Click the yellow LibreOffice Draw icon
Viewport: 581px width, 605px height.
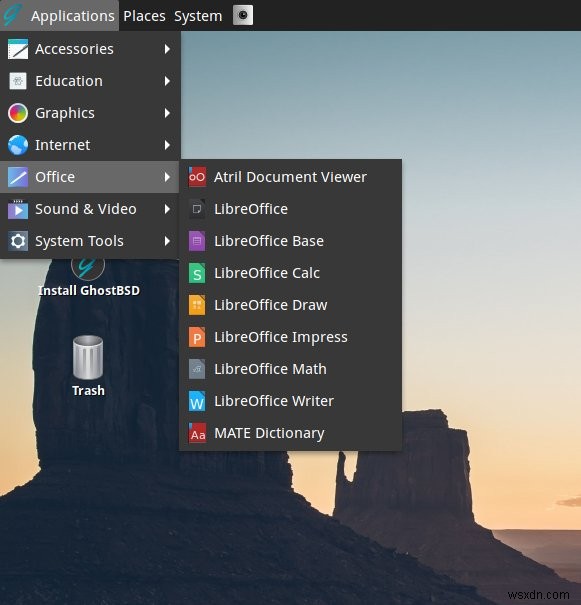tap(197, 305)
